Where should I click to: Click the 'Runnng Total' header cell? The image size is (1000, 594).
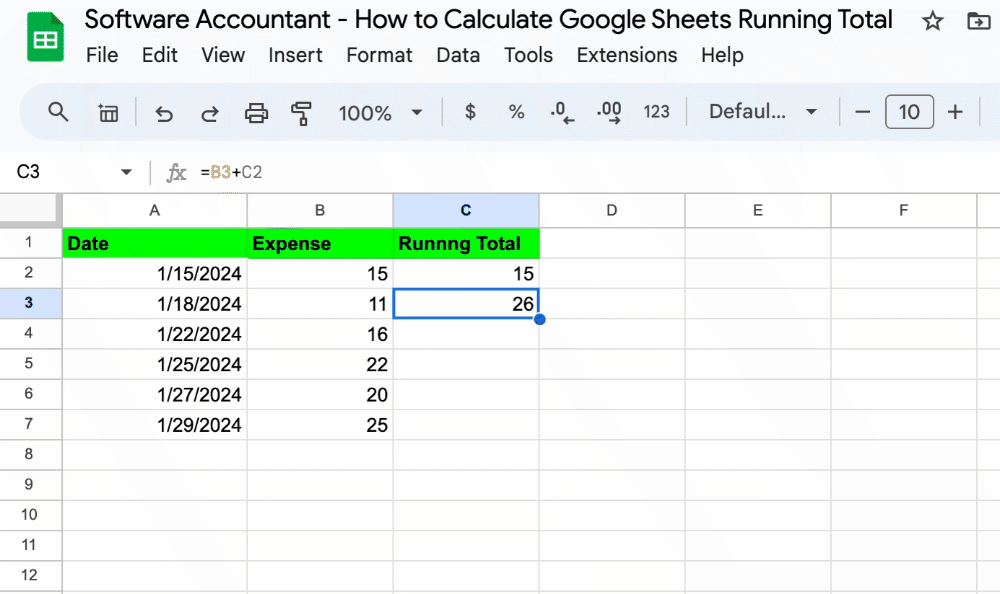point(466,243)
